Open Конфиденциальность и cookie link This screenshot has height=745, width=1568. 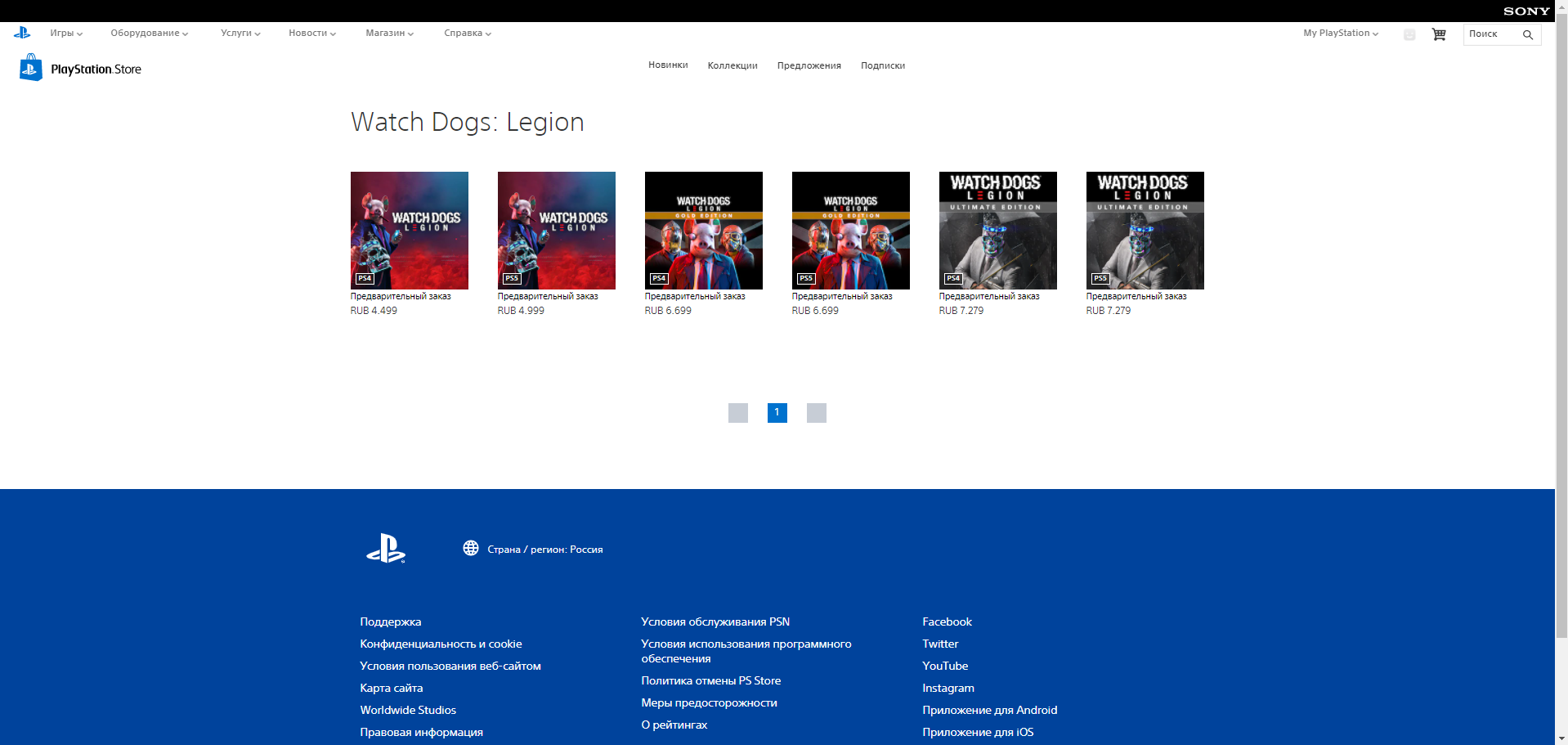(x=441, y=644)
